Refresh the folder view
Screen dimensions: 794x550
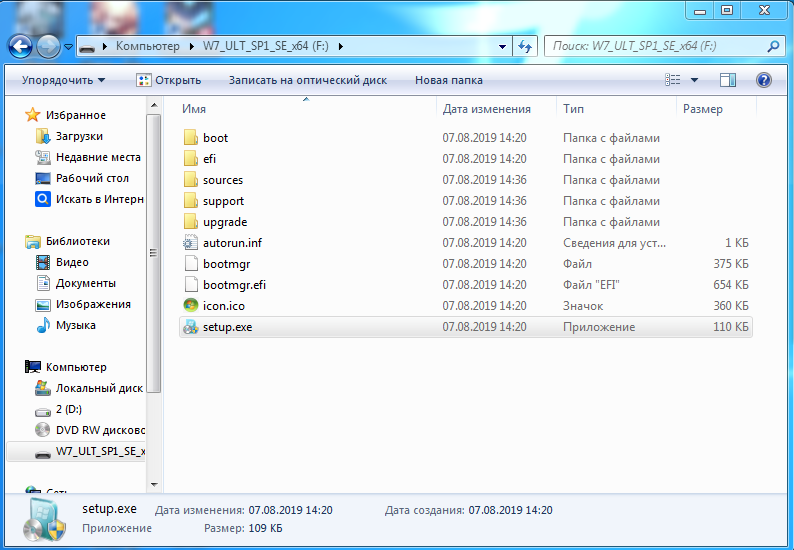[525, 47]
